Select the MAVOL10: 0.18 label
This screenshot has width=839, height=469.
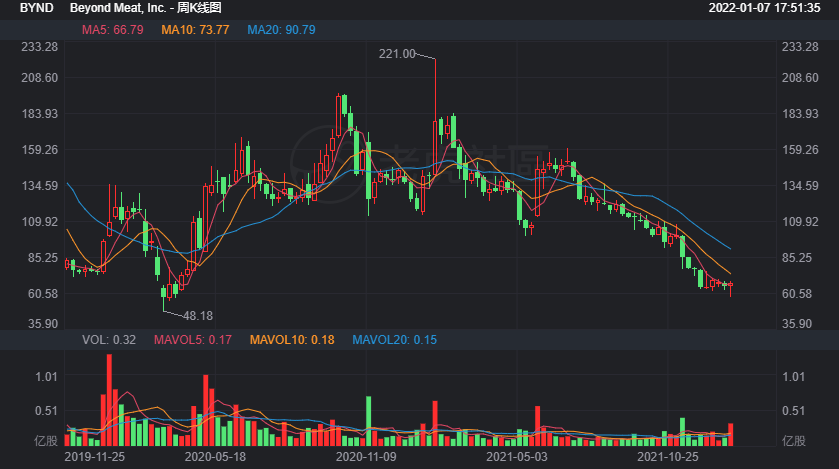(x=292, y=340)
